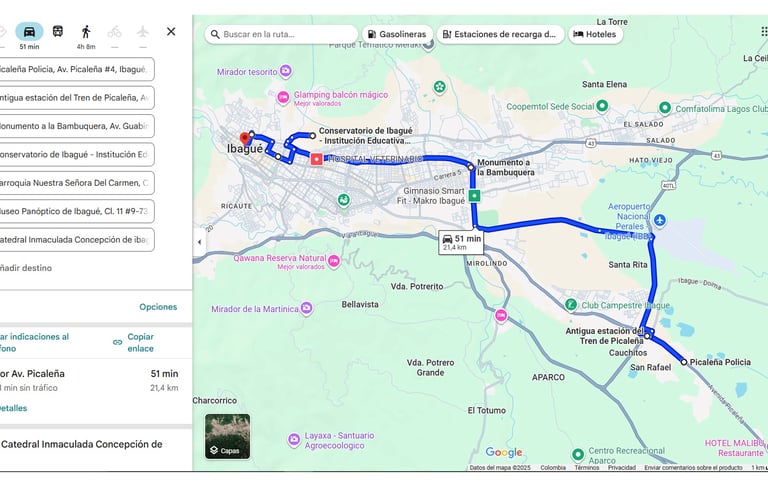Click the chain link copy icon

(118, 342)
